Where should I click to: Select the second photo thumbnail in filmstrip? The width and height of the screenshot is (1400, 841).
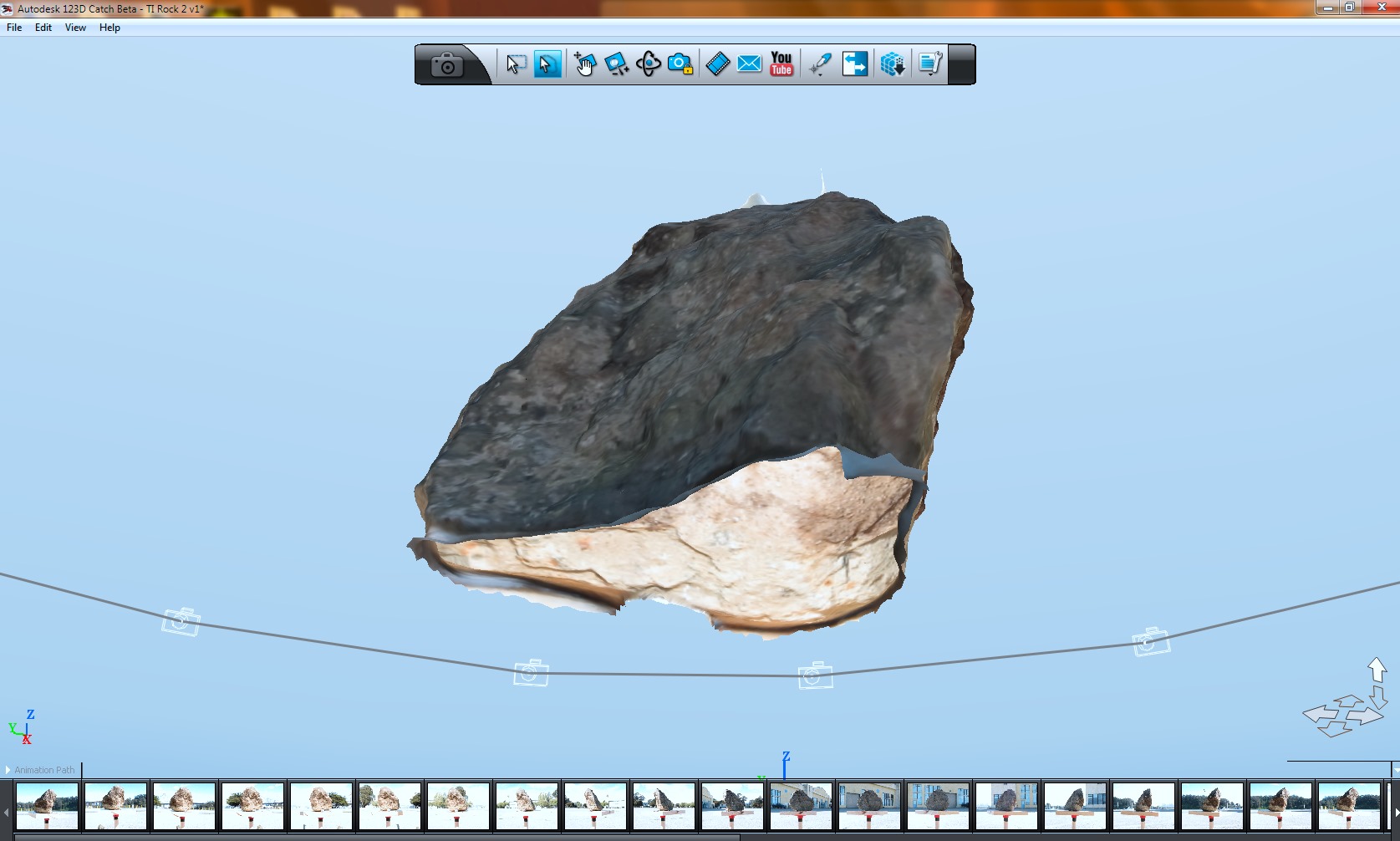click(x=115, y=807)
